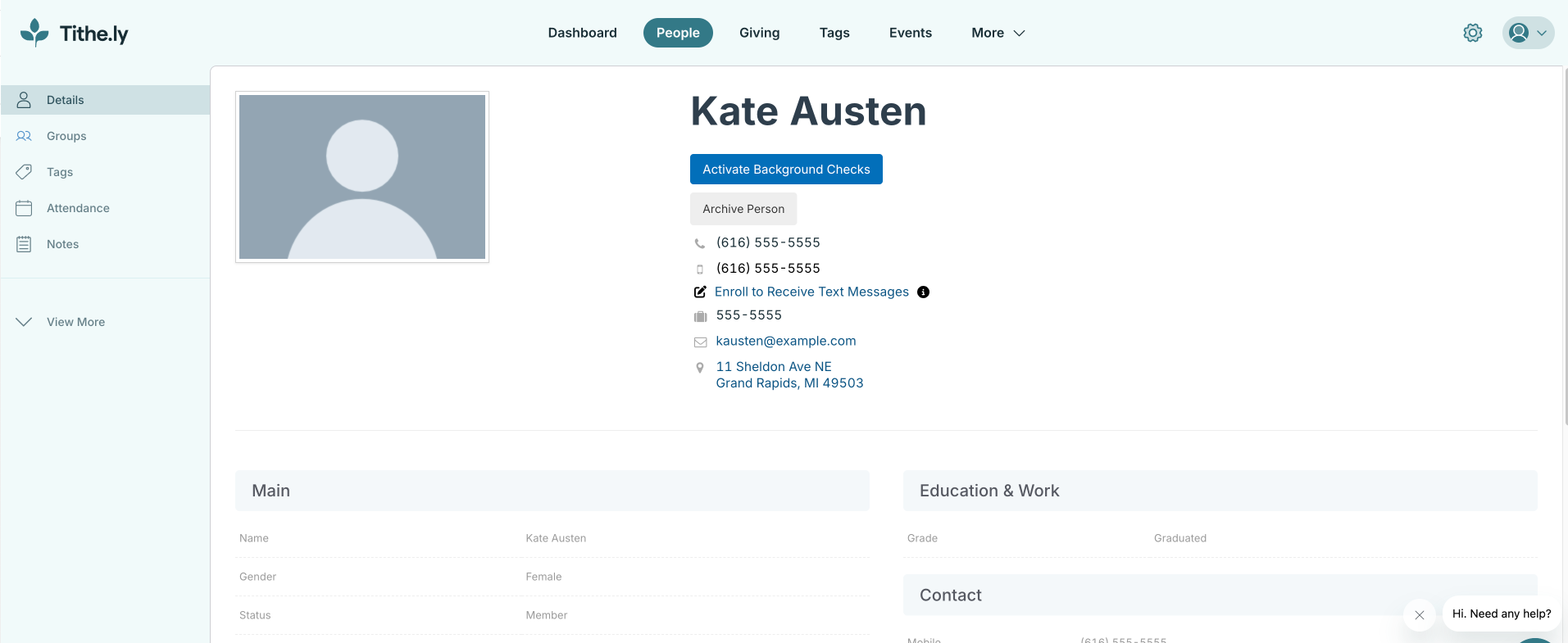
Task: Click the Contact section header
Action: [1220, 595]
